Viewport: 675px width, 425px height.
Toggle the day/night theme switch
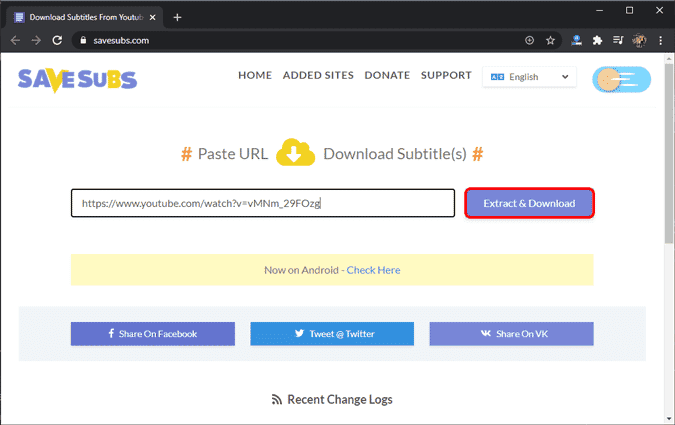pyautogui.click(x=621, y=80)
